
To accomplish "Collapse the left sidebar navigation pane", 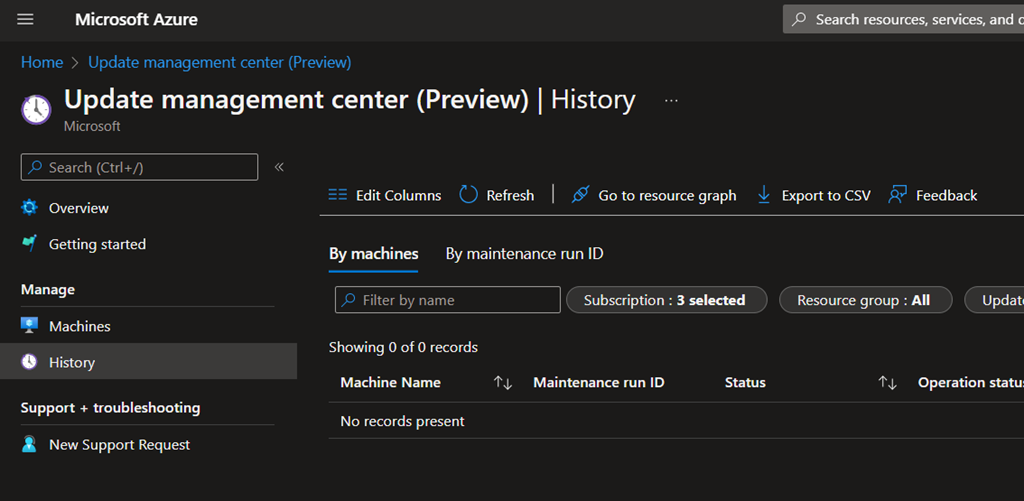I will (279, 167).
